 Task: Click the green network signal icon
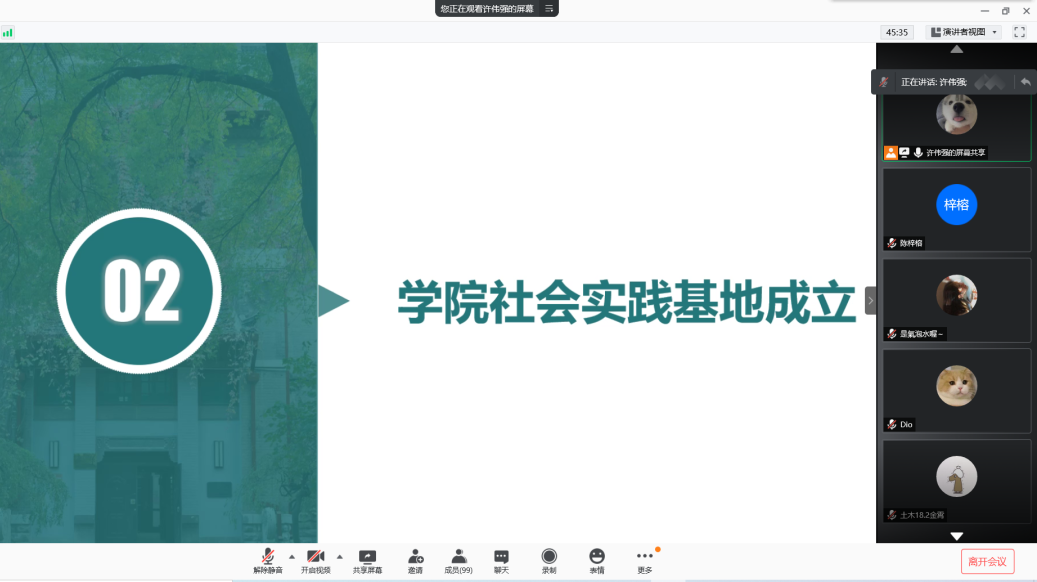[x=8, y=33]
